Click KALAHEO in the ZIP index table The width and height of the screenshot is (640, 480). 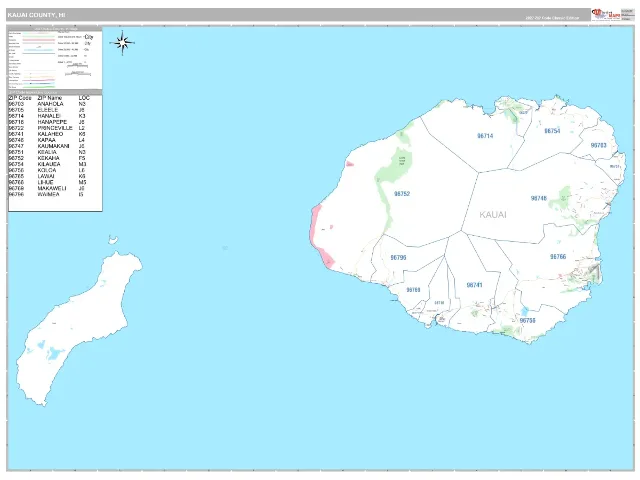tap(50, 134)
